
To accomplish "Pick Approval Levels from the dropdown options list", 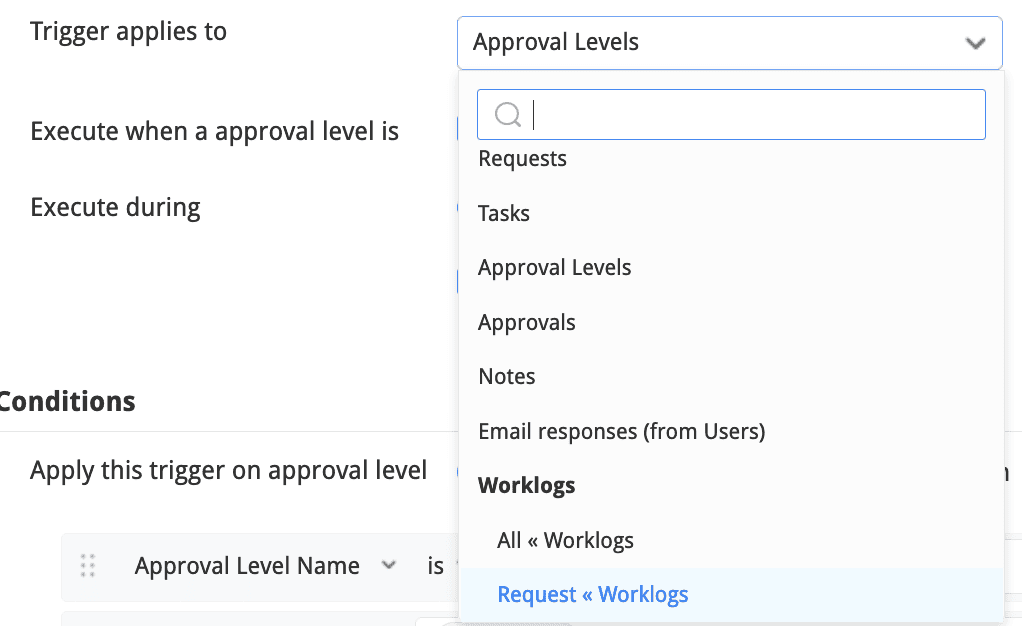I will [x=554, y=268].
